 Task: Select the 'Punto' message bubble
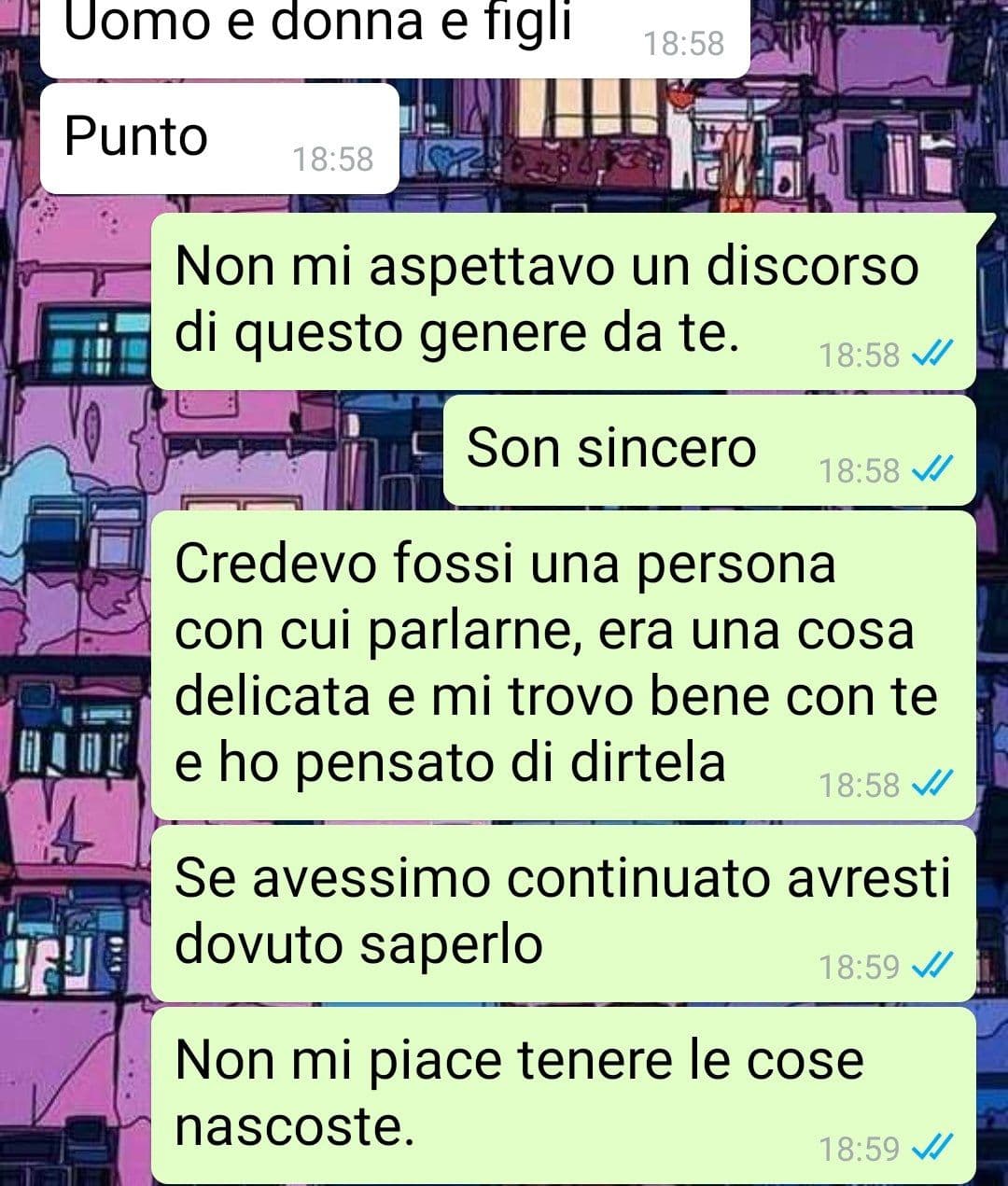click(220, 138)
